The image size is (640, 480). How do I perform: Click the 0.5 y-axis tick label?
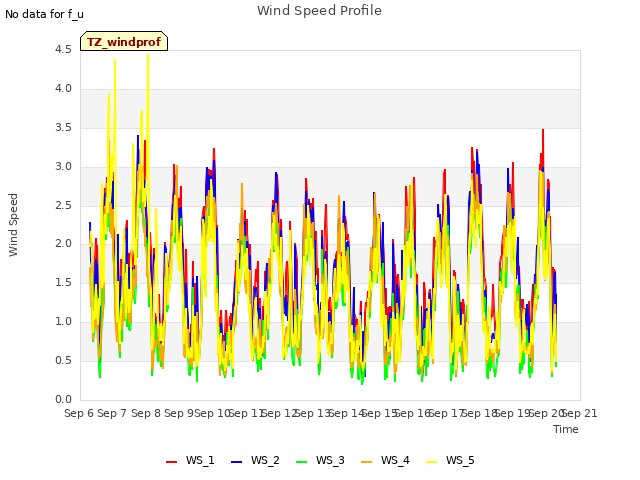click(63, 360)
